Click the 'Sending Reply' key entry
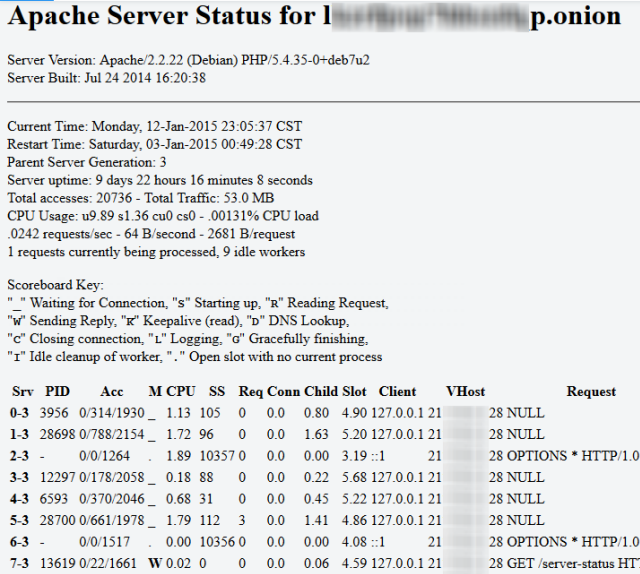Viewport: 640px width, 574px height. (62, 321)
